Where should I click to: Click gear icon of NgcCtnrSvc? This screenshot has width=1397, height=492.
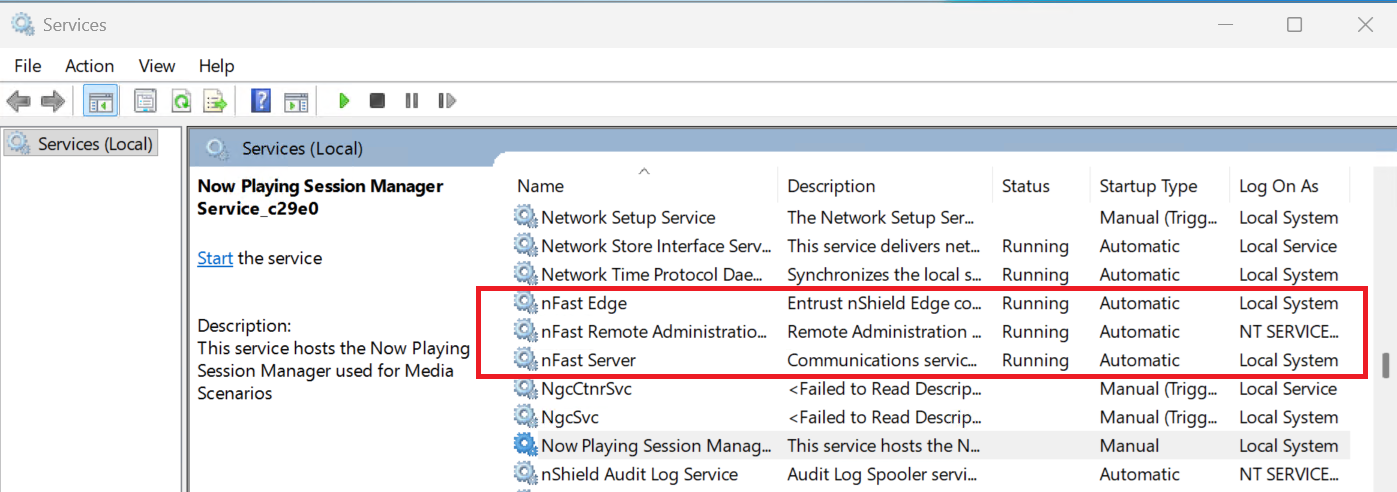525,389
